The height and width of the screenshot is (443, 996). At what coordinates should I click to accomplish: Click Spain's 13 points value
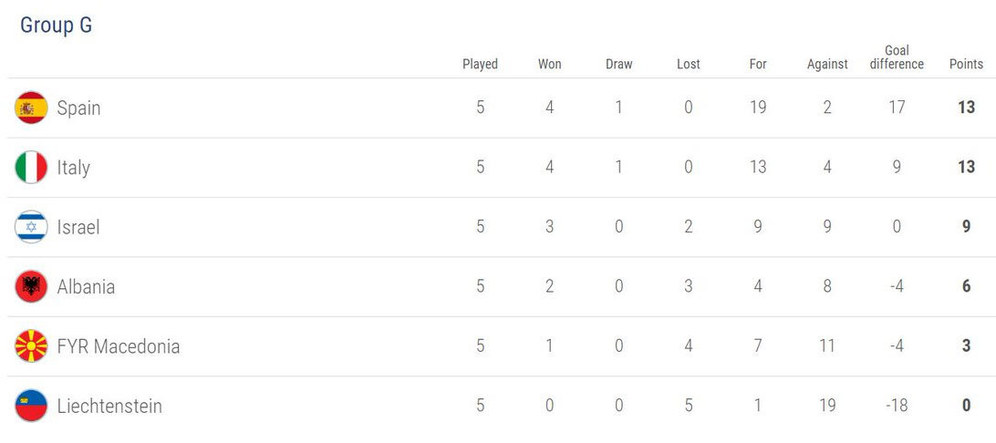(966, 107)
